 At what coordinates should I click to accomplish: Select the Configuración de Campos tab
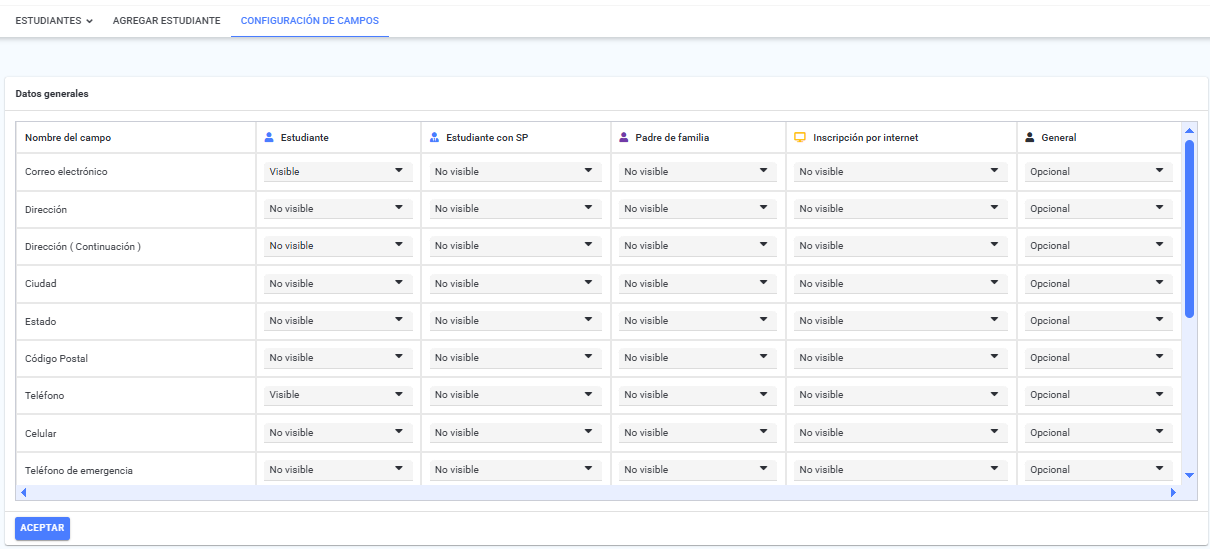pos(310,20)
